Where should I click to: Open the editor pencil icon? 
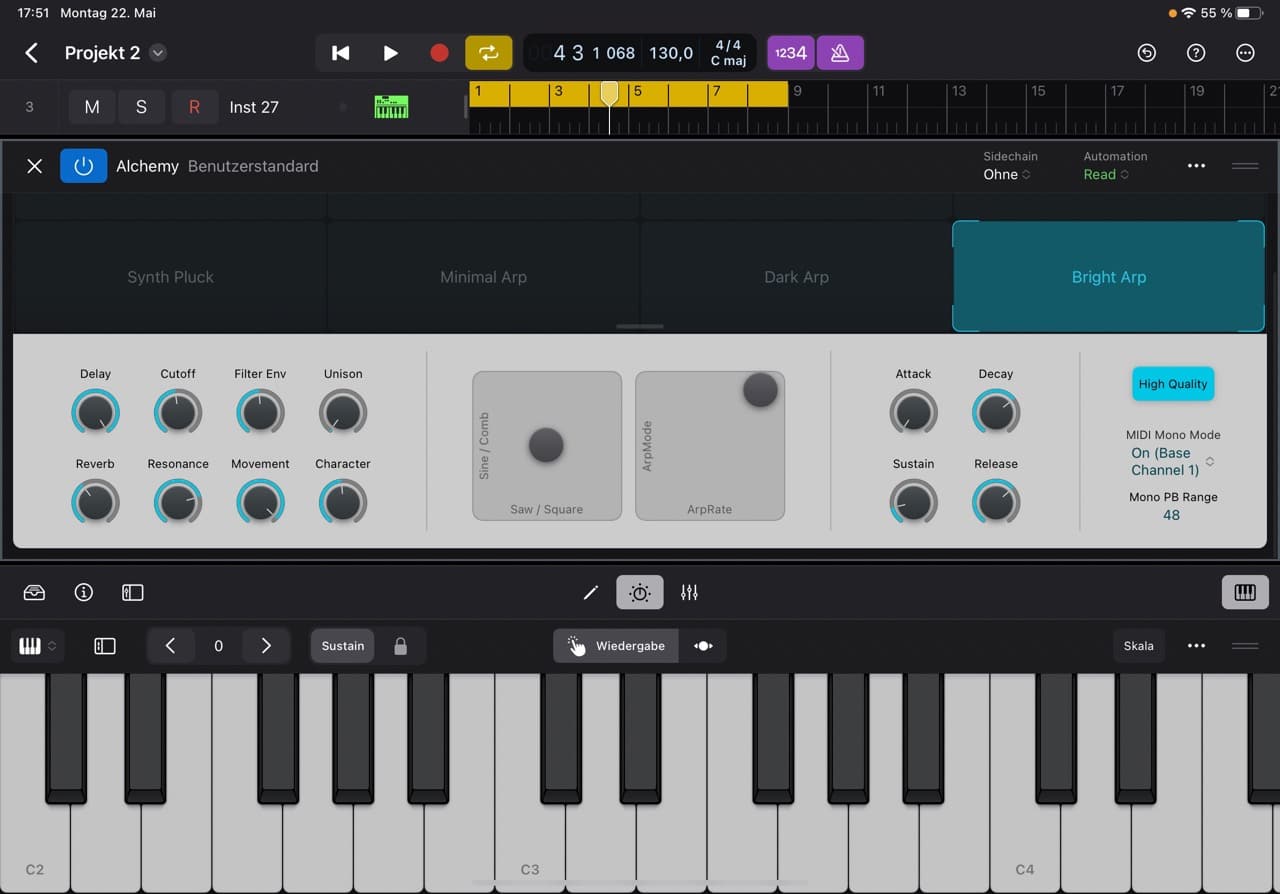(x=591, y=593)
